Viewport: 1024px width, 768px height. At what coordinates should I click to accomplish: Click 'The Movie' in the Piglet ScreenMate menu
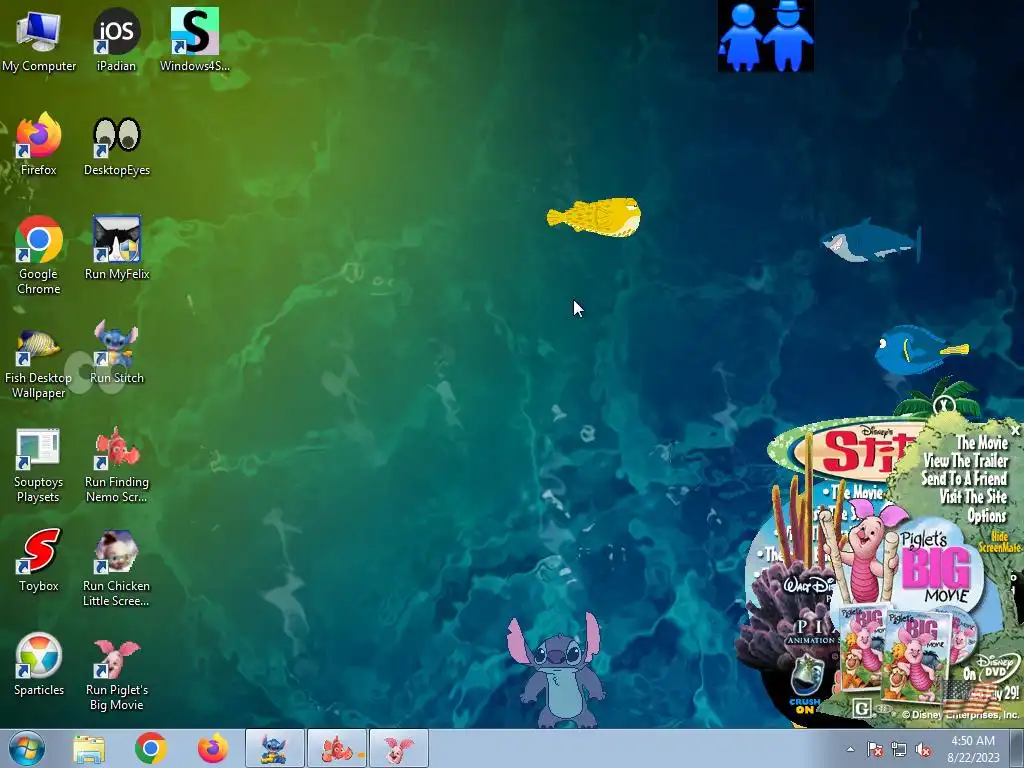982,443
